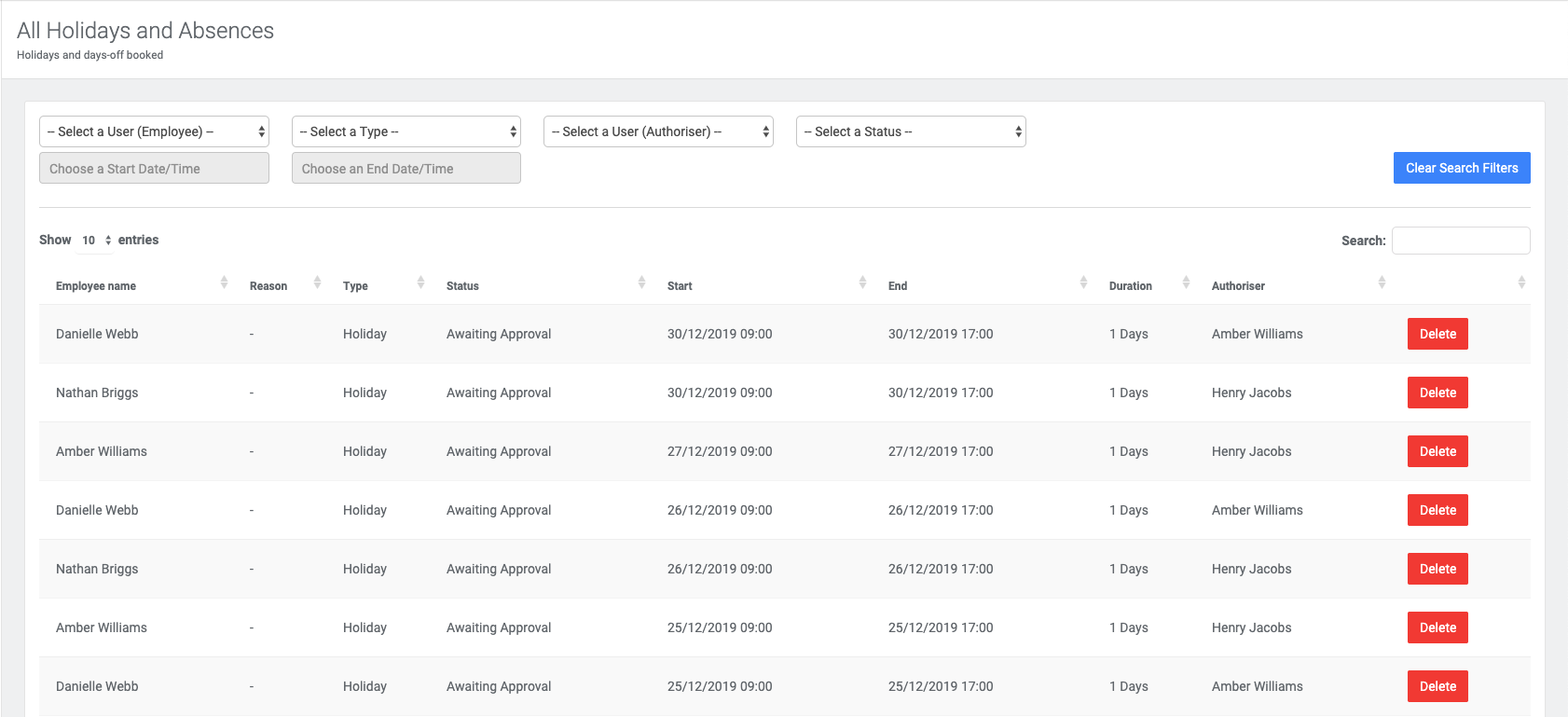Click Awaiting Approval status in Amber Williams 27/12 row
This screenshot has width=1568, height=717.
[499, 451]
